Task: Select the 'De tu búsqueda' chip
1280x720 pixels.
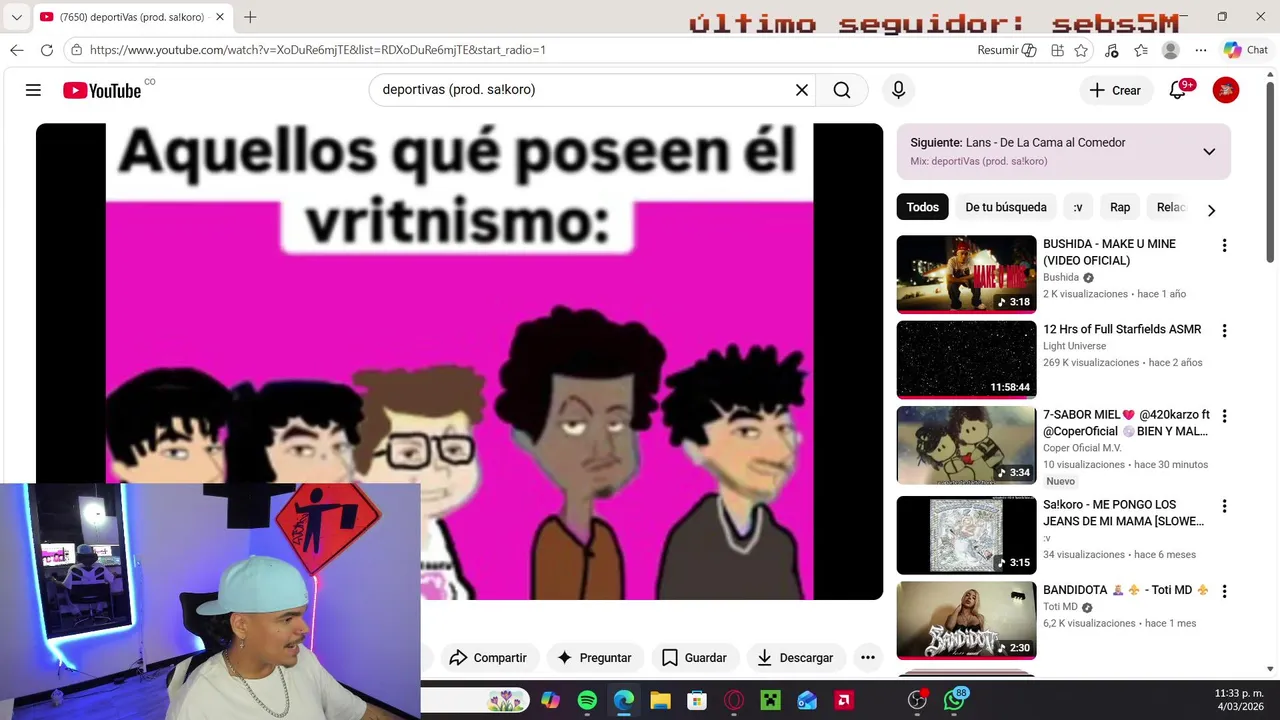Action: click(1005, 207)
